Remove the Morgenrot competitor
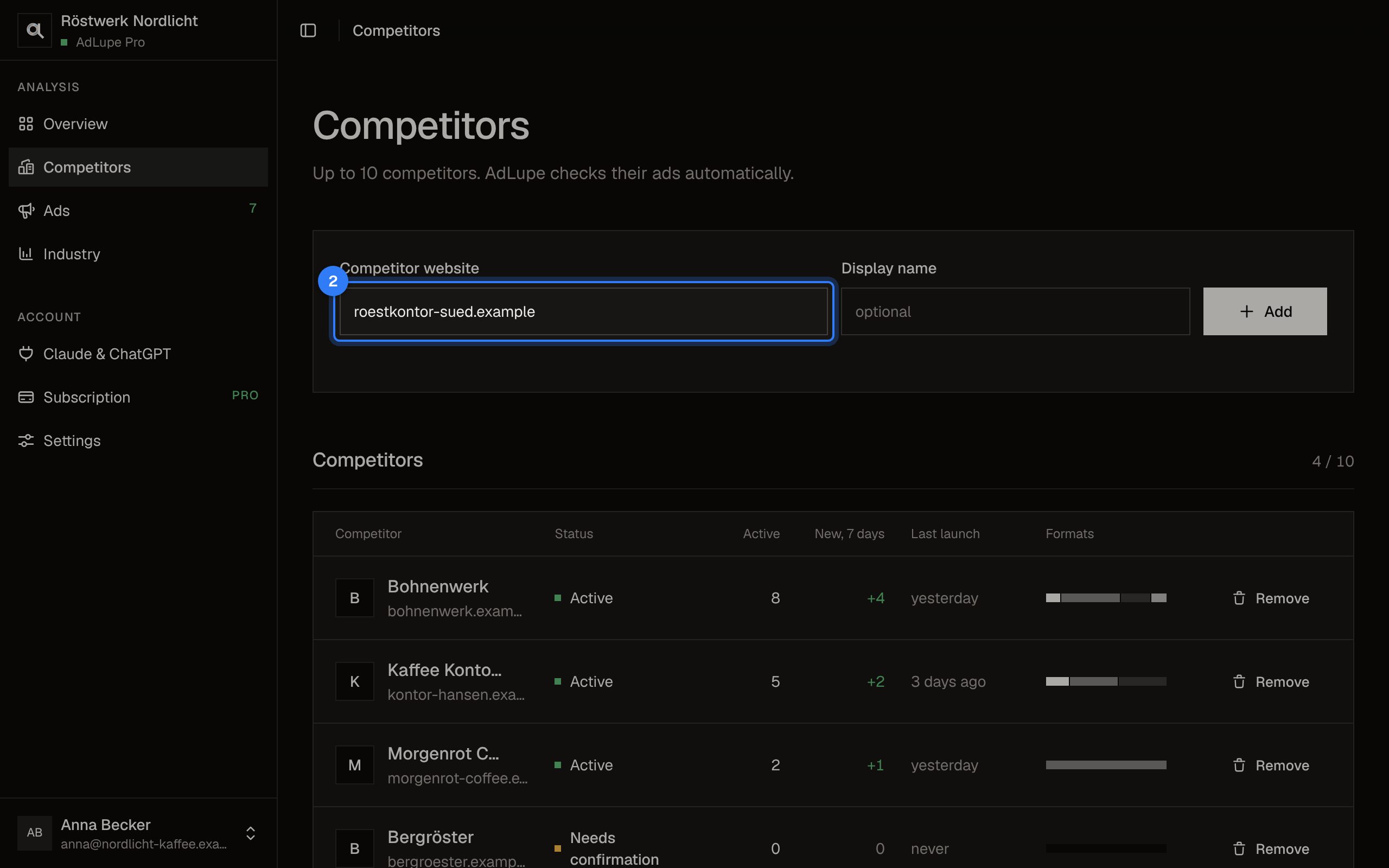 tap(1271, 765)
